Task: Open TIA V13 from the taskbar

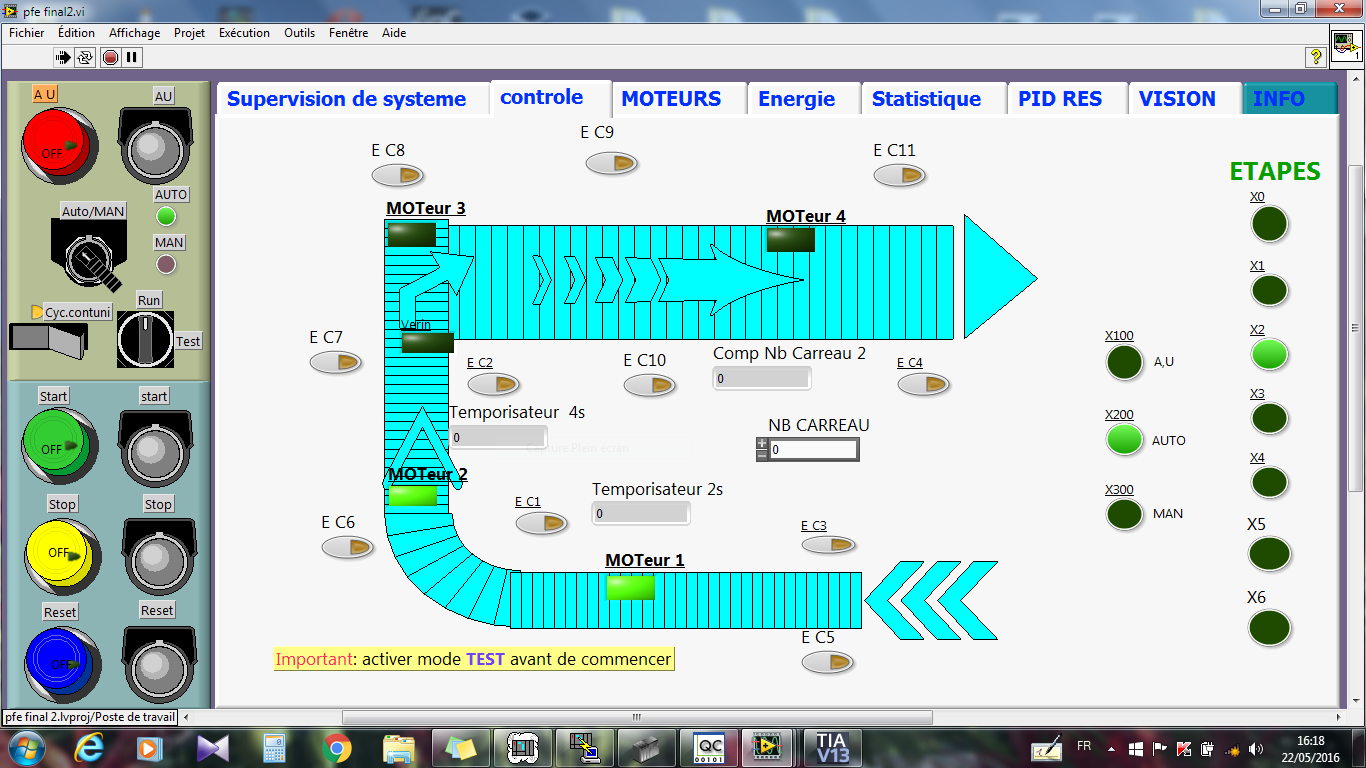Action: pyautogui.click(x=830, y=747)
